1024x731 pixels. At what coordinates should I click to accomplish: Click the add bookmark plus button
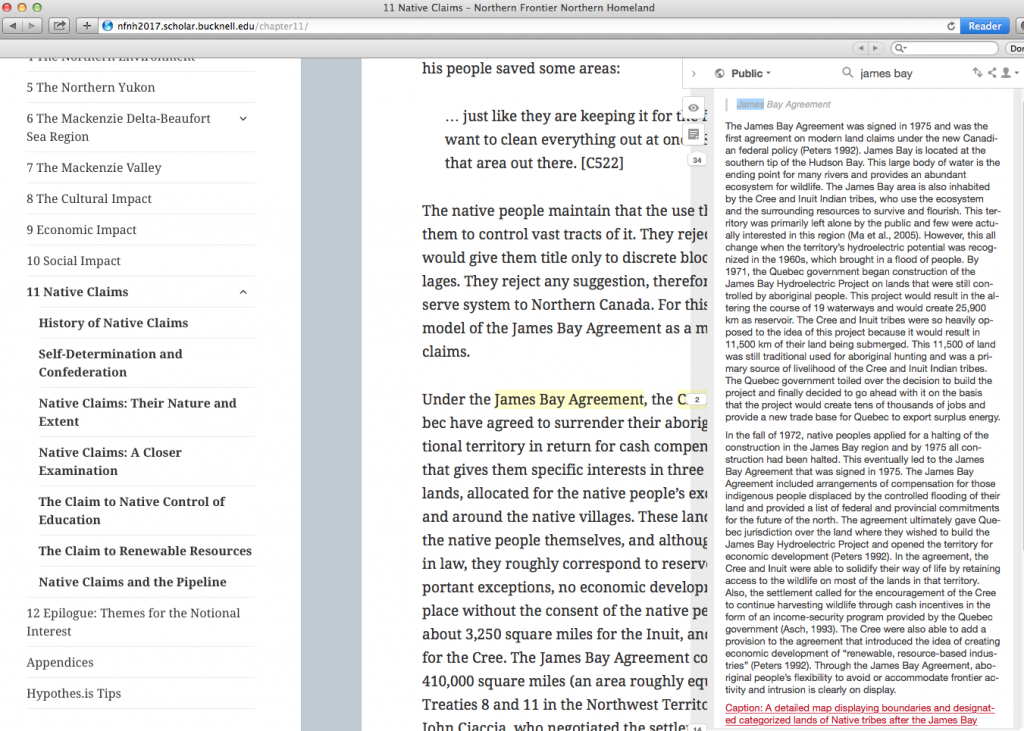click(88, 25)
